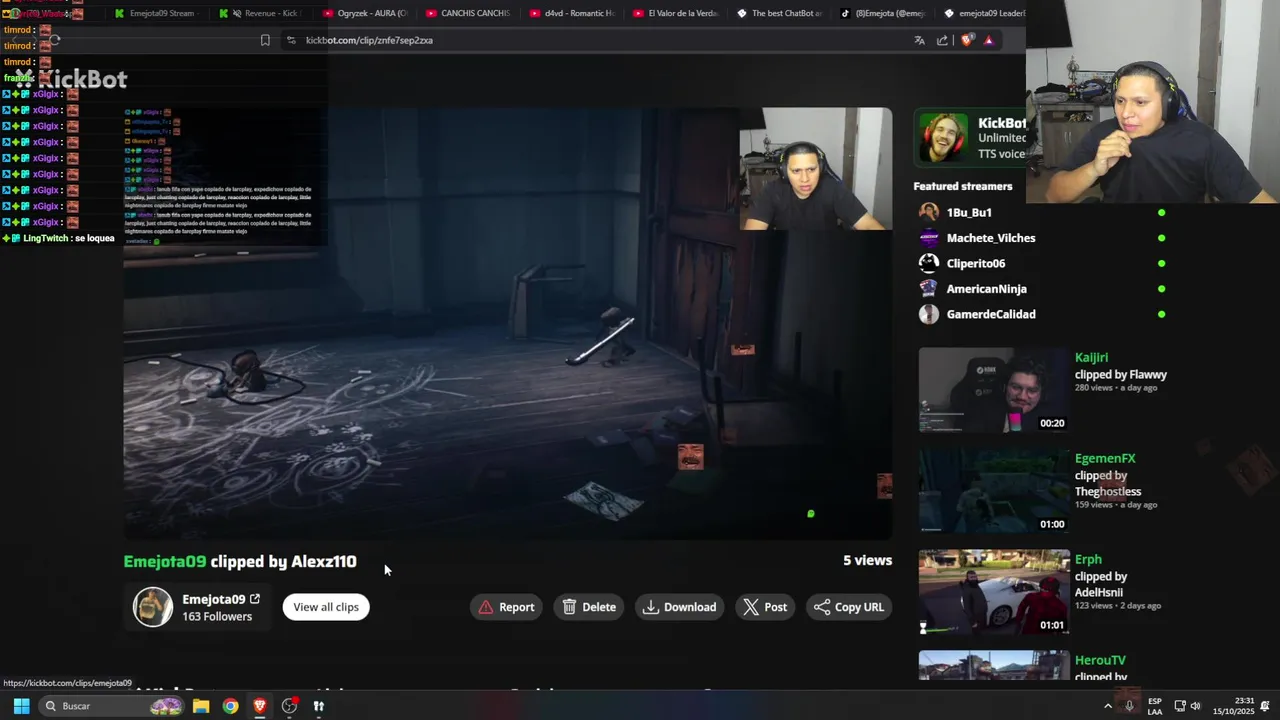This screenshot has height=720, width=1280.
Task: Click EgemenFX streamer name
Action: [x=1105, y=458]
